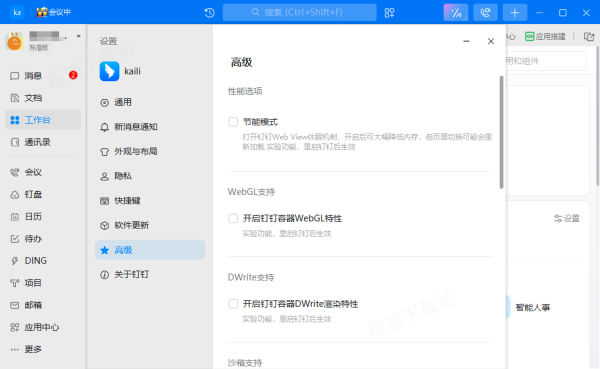Open 消息 in the left sidebar
The image size is (600, 369).
(43, 76)
